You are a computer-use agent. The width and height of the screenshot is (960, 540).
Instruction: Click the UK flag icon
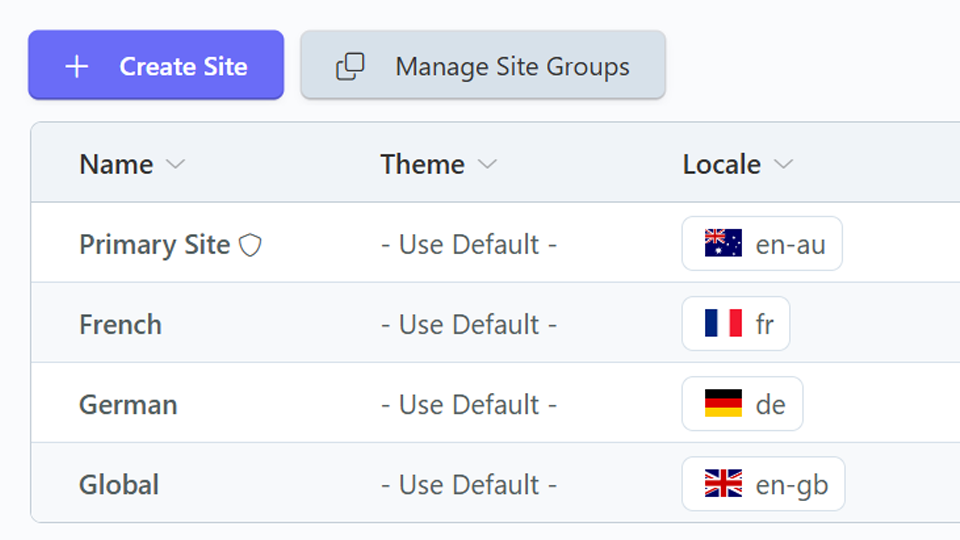[723, 484]
